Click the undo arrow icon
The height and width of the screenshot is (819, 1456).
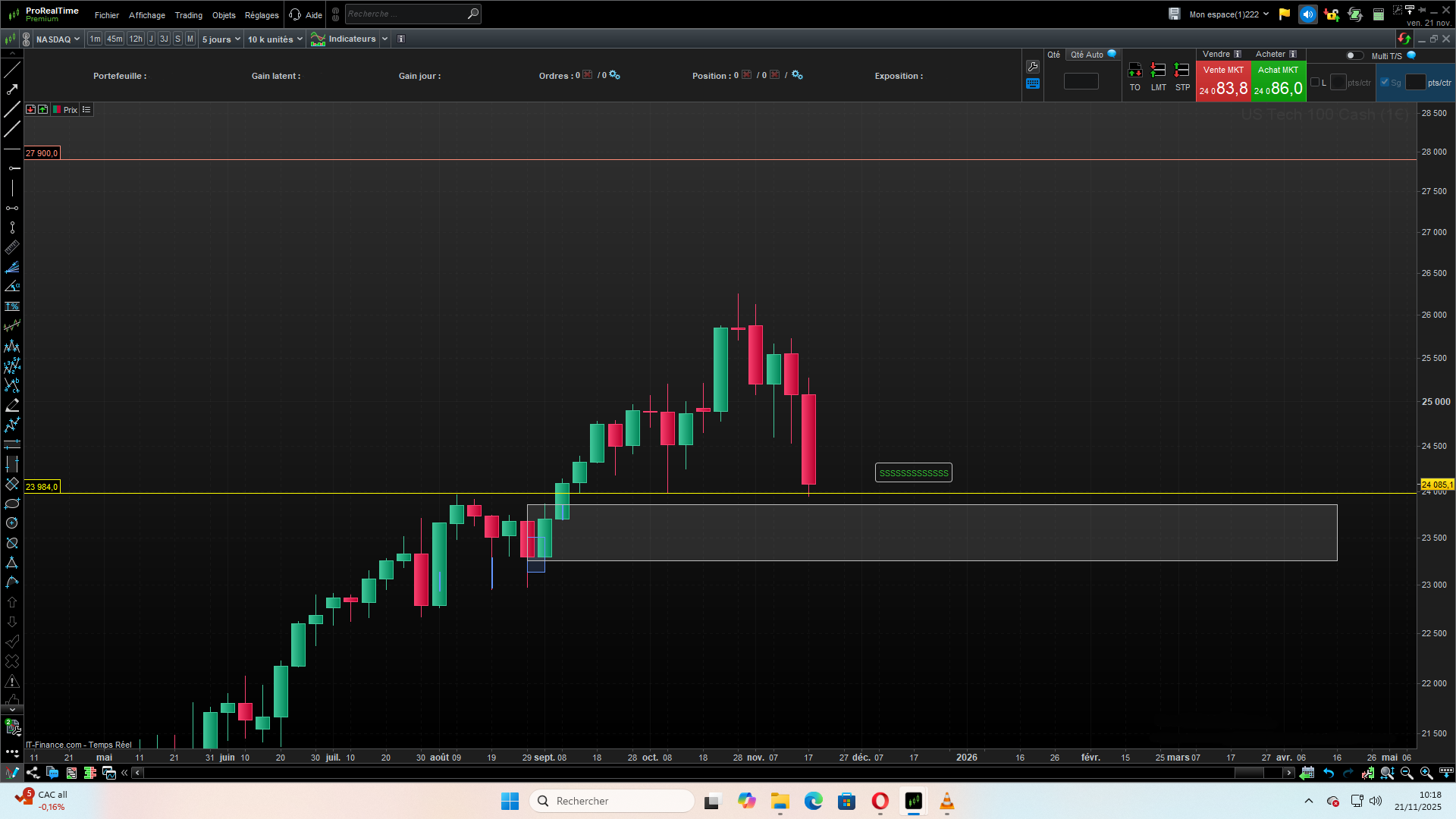1329,773
